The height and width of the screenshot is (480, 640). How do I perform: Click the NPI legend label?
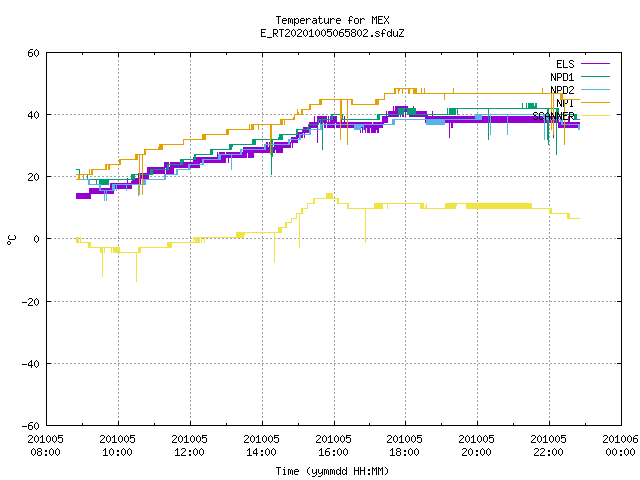tap(565, 103)
